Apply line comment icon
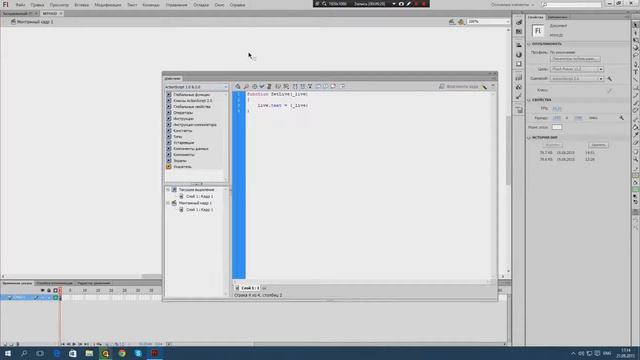Viewport: 640px width, 360px height. tap(326, 87)
